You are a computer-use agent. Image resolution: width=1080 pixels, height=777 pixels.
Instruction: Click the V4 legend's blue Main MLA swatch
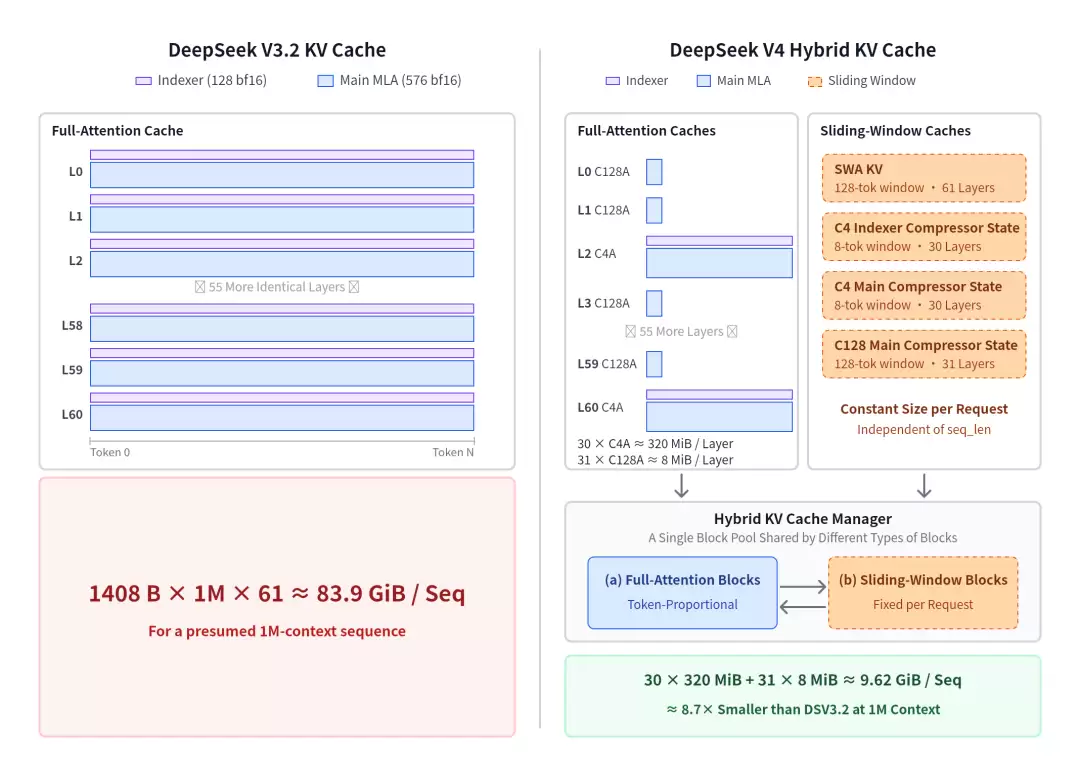click(703, 81)
